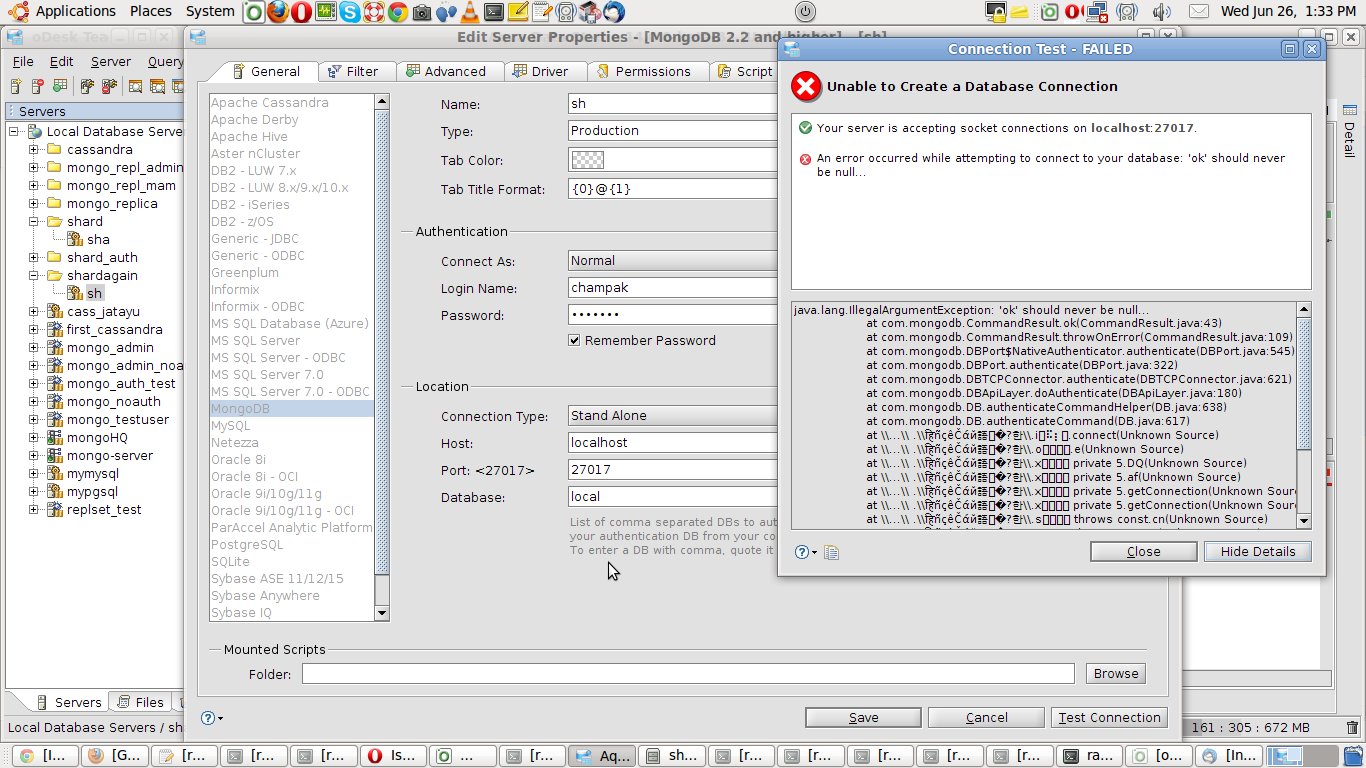Toggle the Remember Password checkbox
Viewport: 1366px width, 768px height.
click(575, 340)
